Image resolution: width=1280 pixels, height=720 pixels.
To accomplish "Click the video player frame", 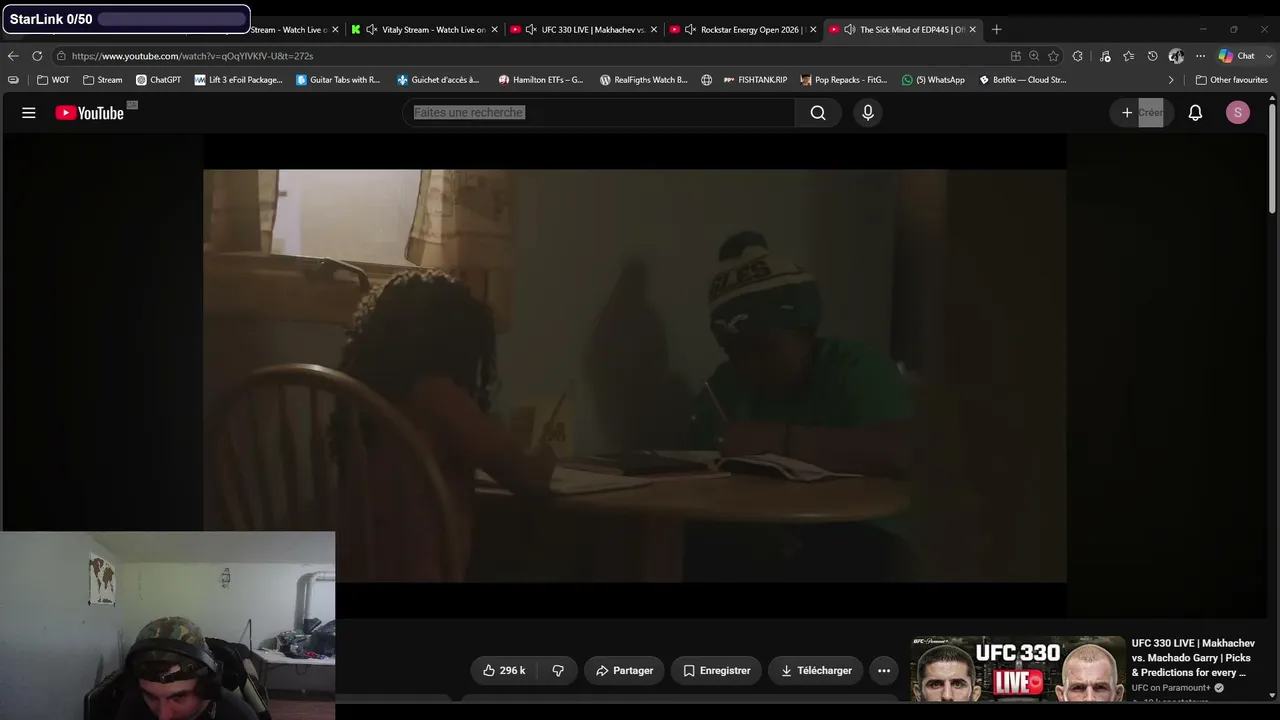I will pos(635,376).
